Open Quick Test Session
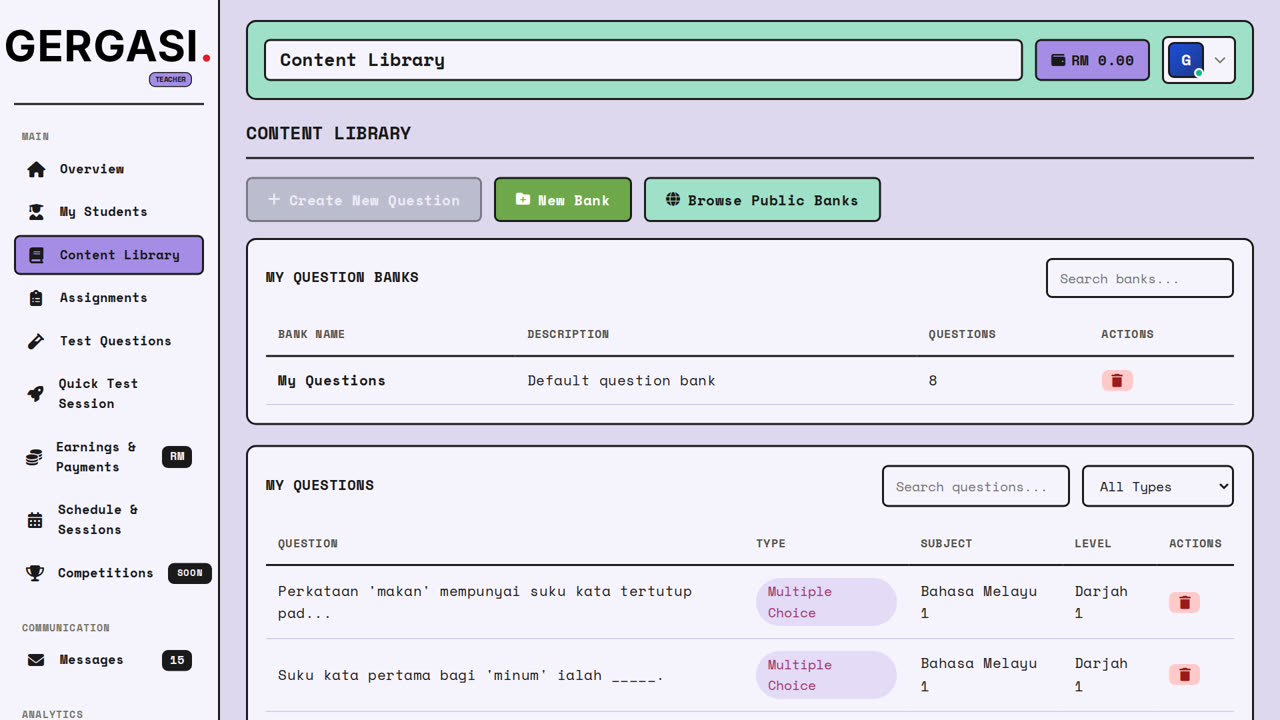This screenshot has width=1280, height=720. [x=109, y=394]
